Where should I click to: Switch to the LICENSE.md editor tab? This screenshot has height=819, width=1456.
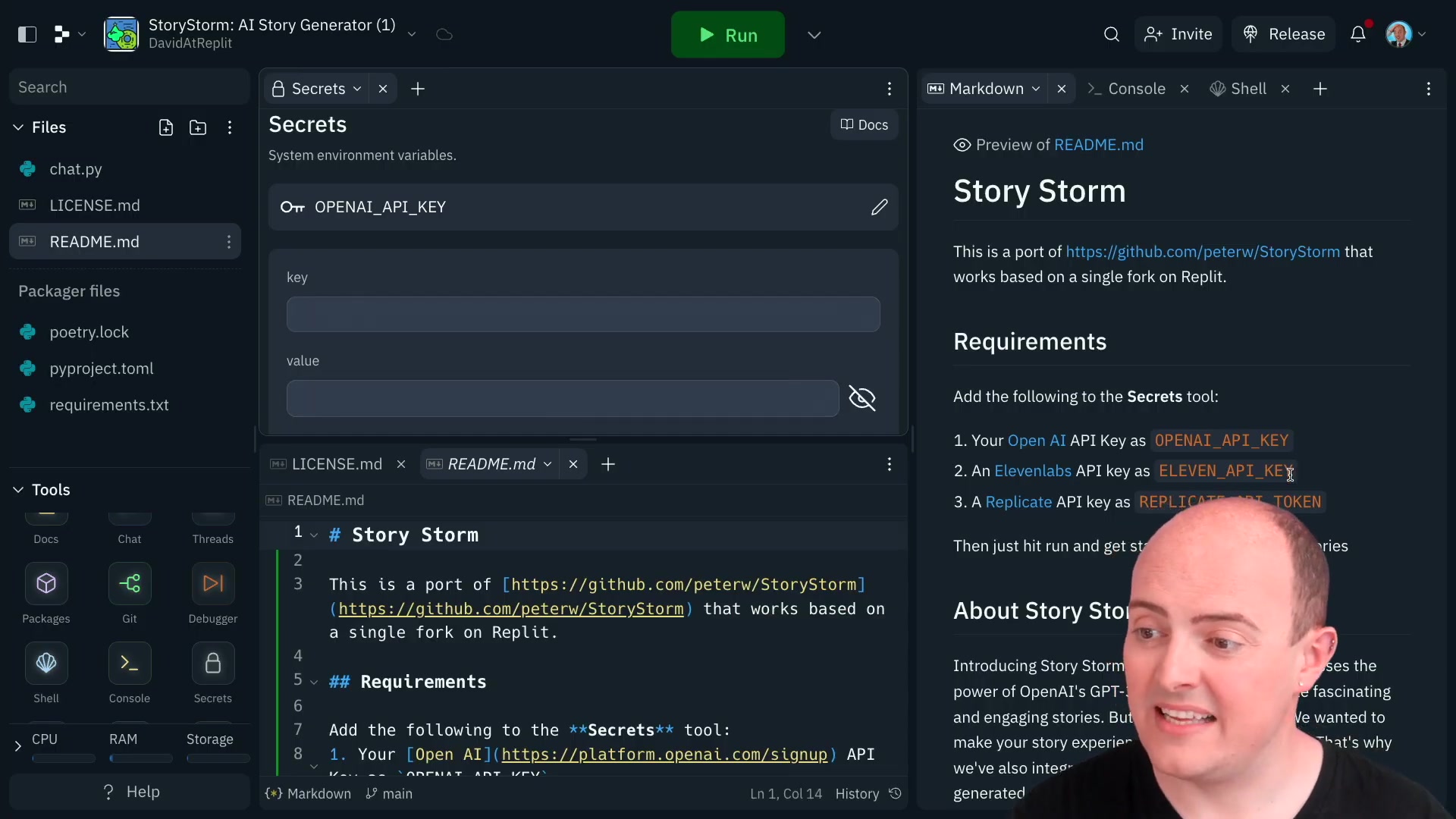327,464
